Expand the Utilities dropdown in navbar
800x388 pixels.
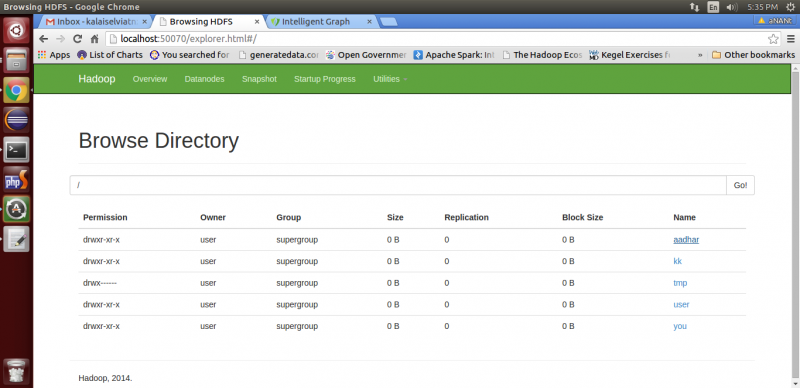[390, 79]
